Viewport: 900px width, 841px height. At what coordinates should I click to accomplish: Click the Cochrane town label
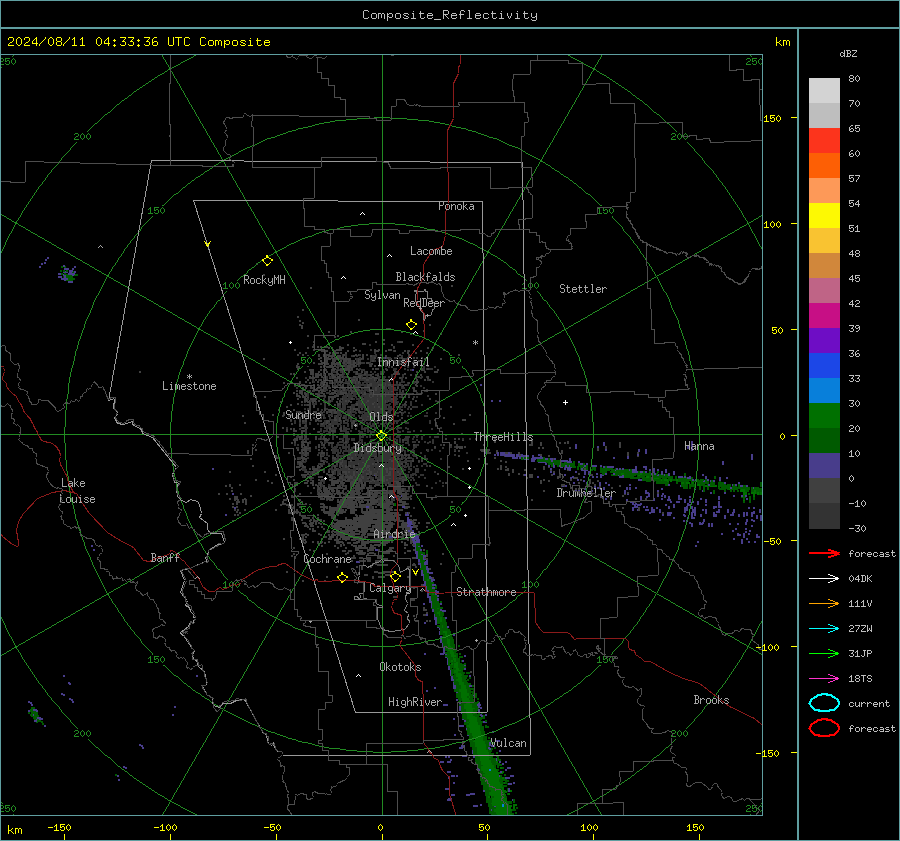coord(327,559)
